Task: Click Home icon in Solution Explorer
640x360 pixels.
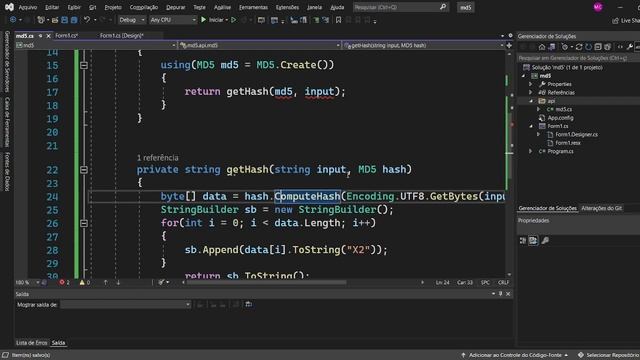Action: click(542, 47)
